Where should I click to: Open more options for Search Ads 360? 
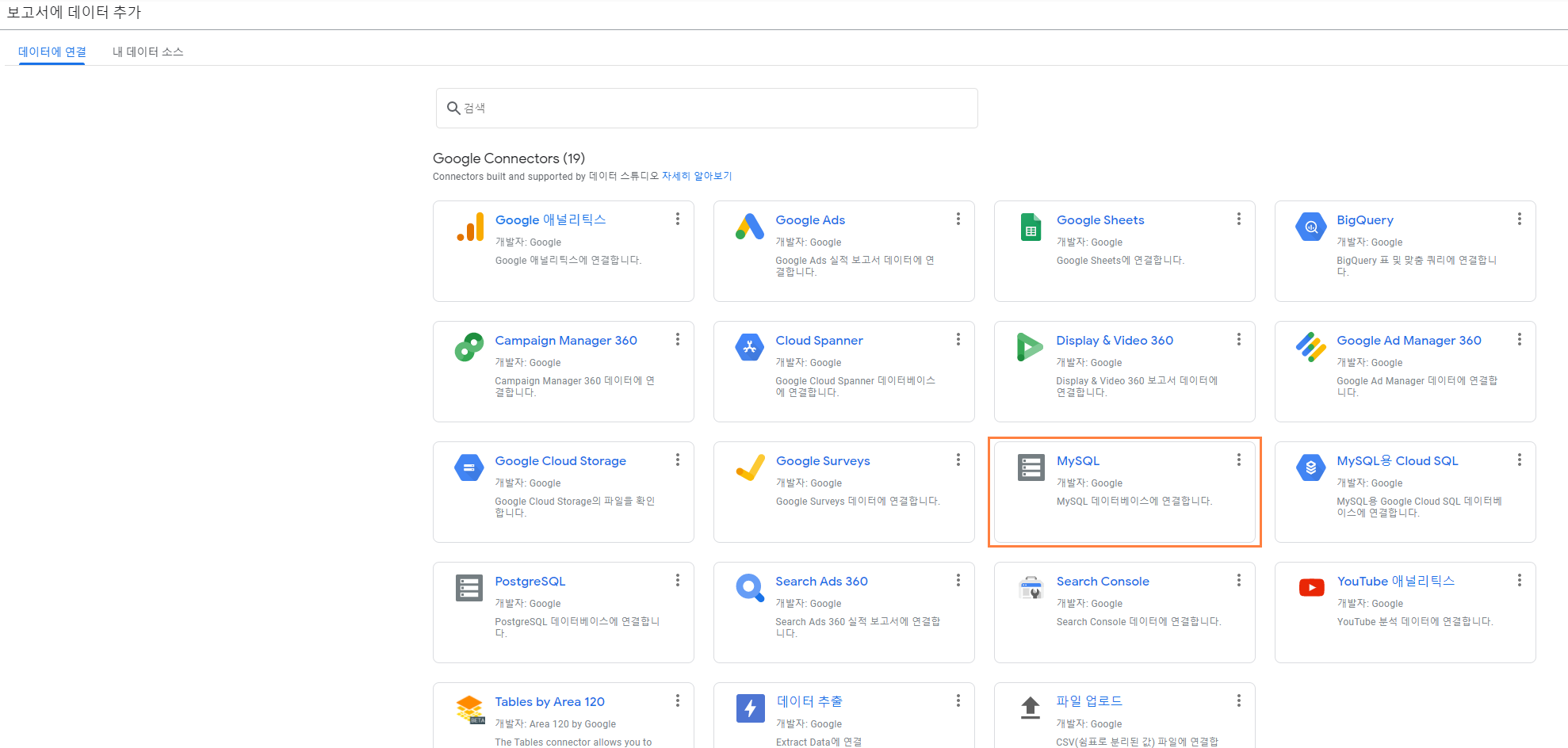tap(958, 580)
